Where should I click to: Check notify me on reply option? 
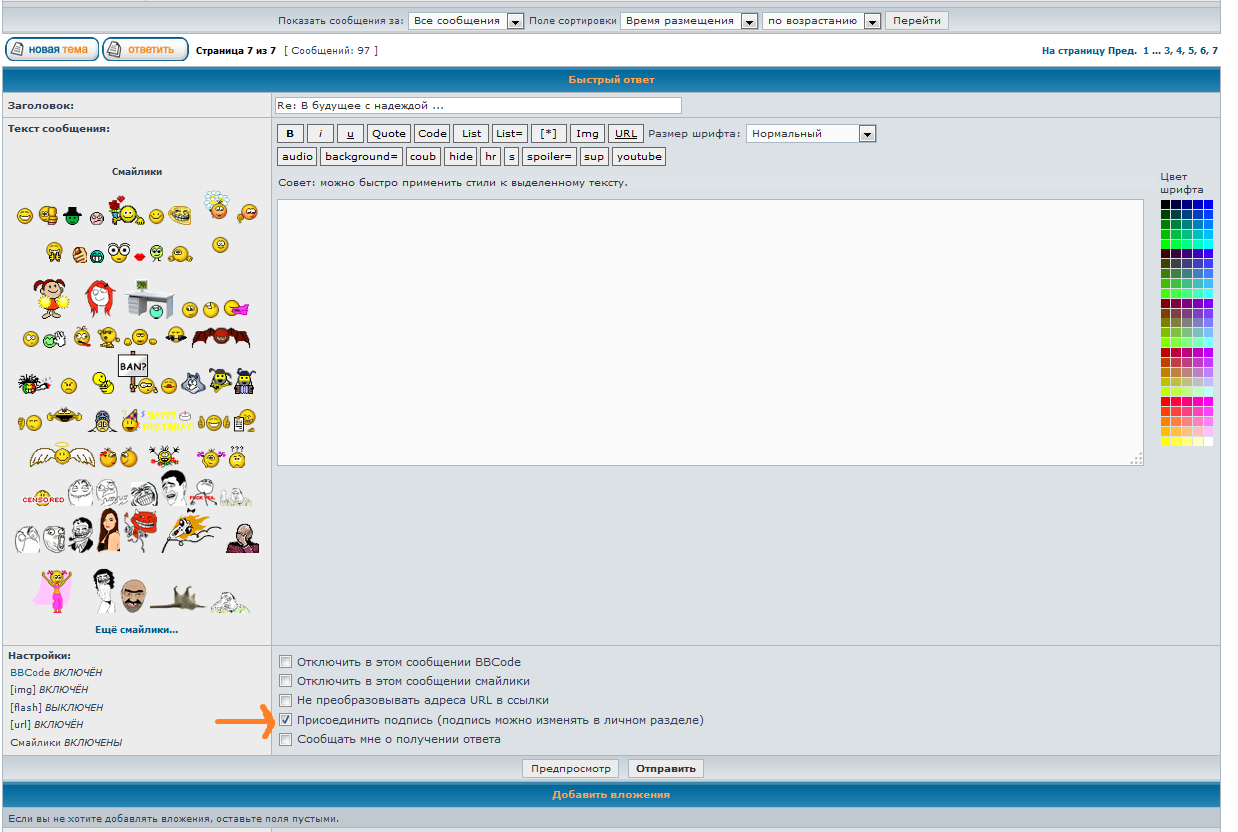click(x=286, y=740)
